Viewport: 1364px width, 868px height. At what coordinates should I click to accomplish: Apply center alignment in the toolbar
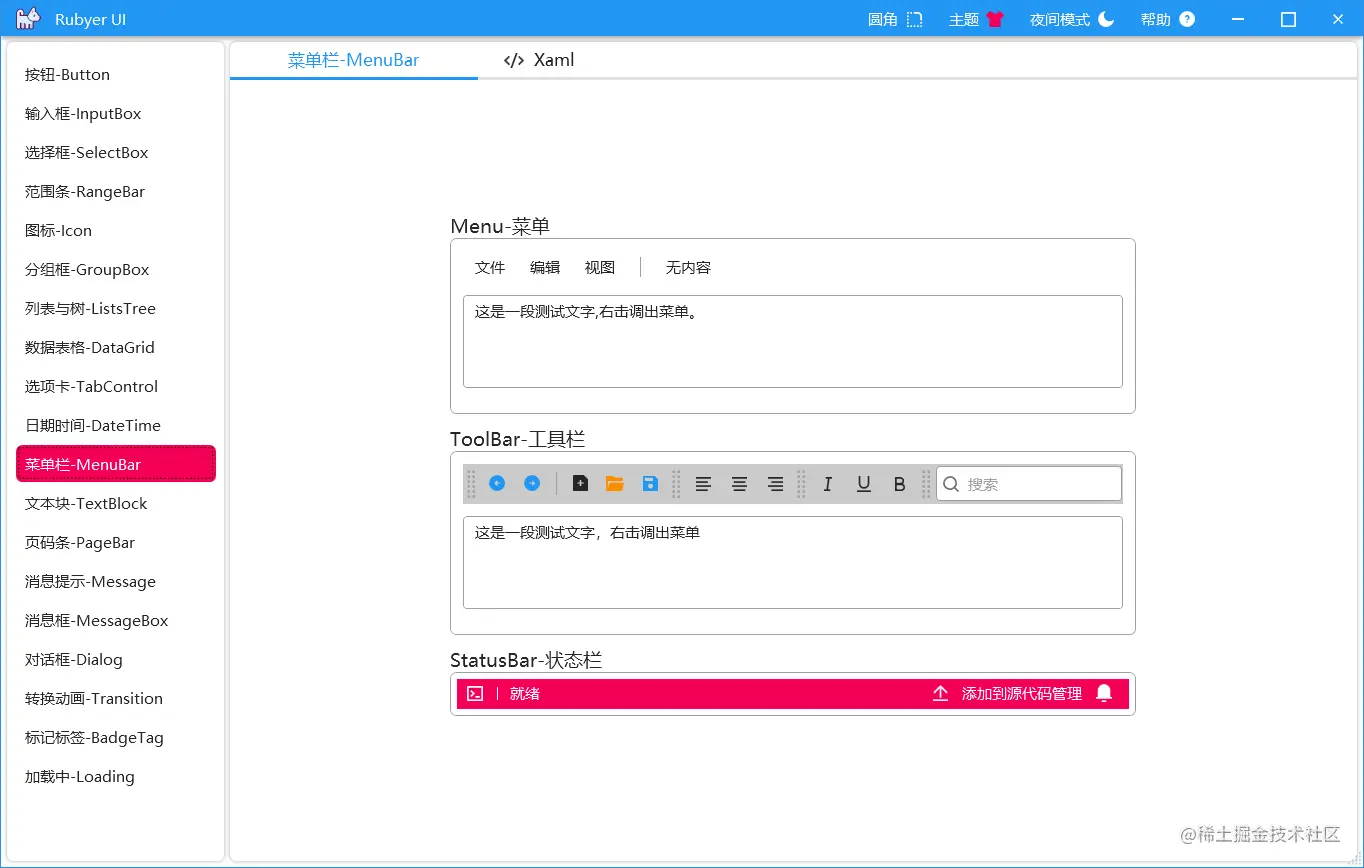click(739, 484)
